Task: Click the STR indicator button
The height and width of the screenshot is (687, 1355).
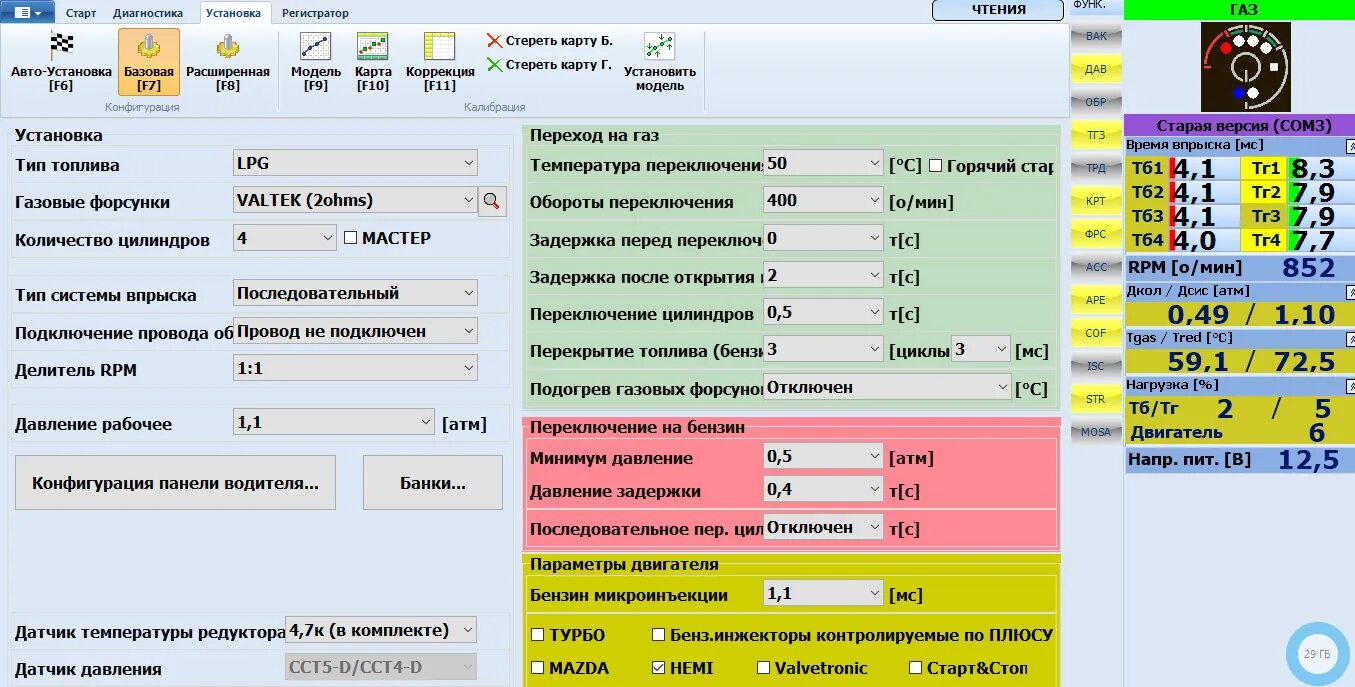Action: 1096,399
